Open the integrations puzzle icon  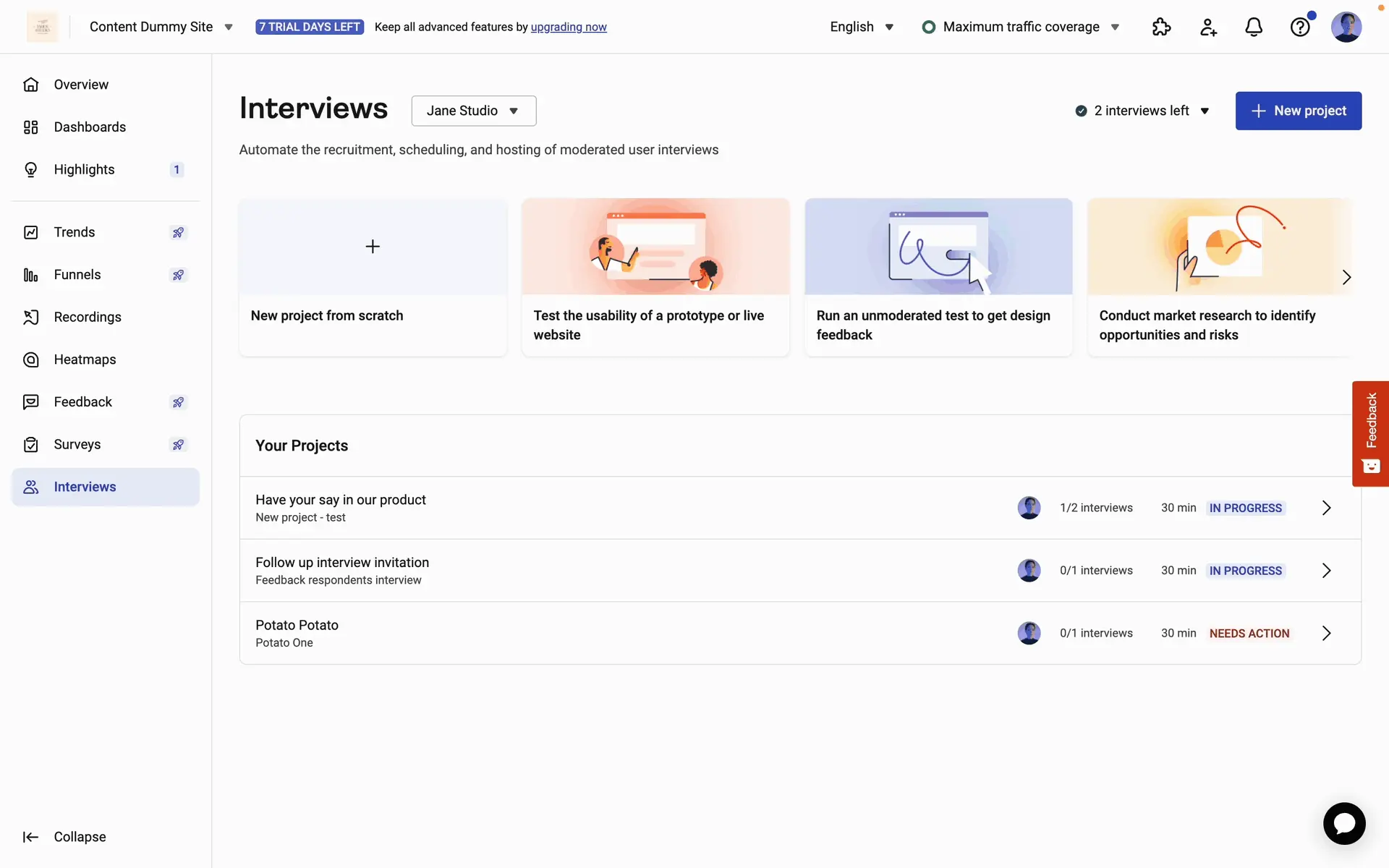(1161, 27)
